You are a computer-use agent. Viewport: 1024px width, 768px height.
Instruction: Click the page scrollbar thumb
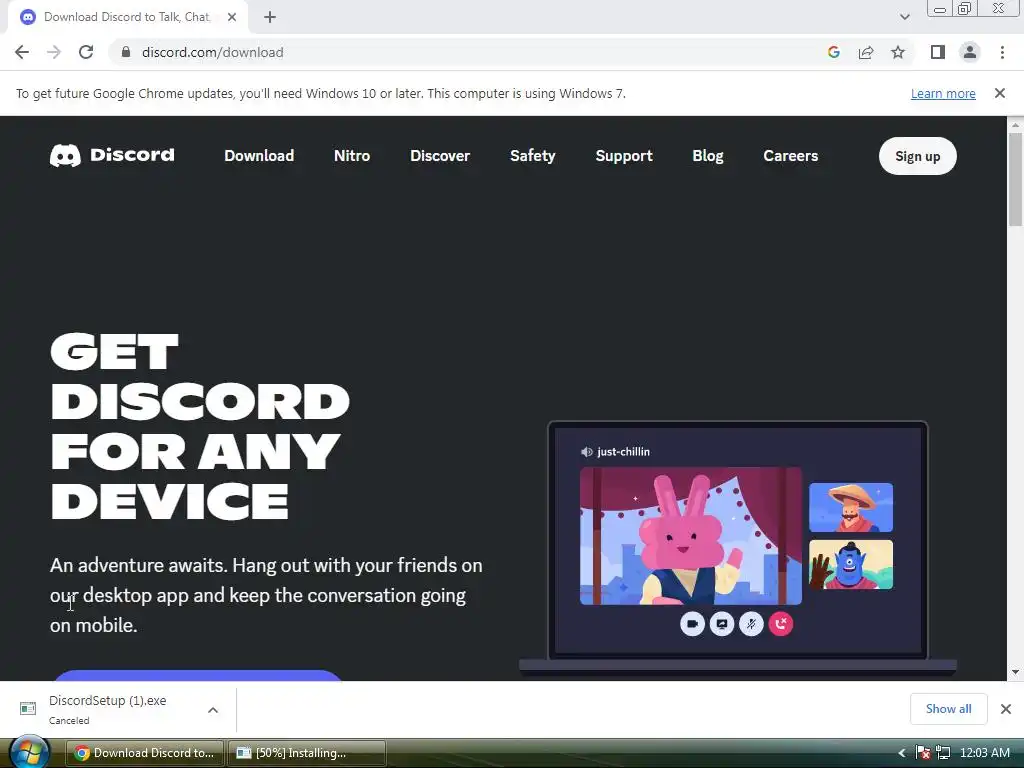(1015, 180)
